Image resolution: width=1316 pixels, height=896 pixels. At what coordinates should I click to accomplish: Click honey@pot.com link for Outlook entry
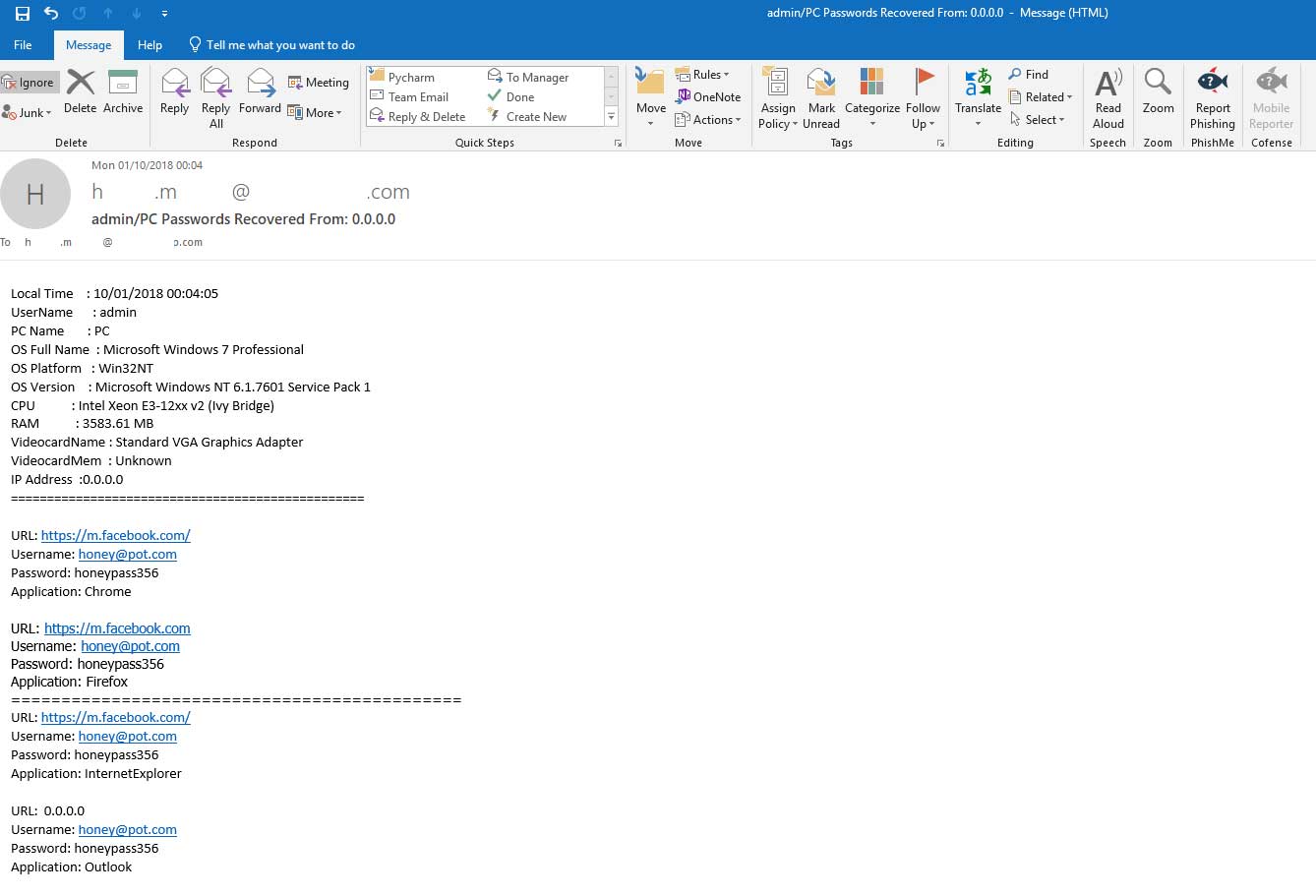(x=128, y=830)
